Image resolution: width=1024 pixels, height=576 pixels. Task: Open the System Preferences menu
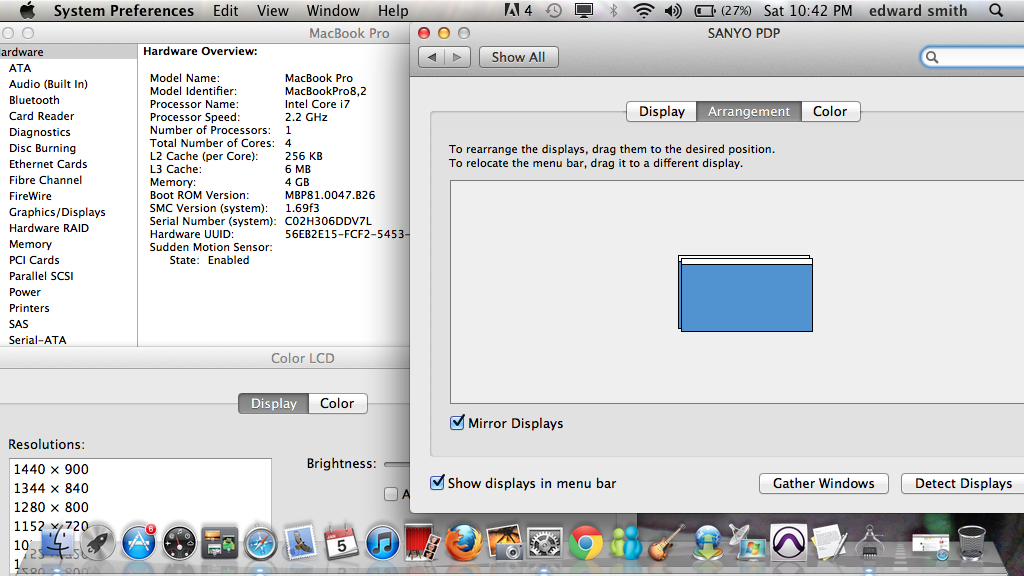(123, 10)
